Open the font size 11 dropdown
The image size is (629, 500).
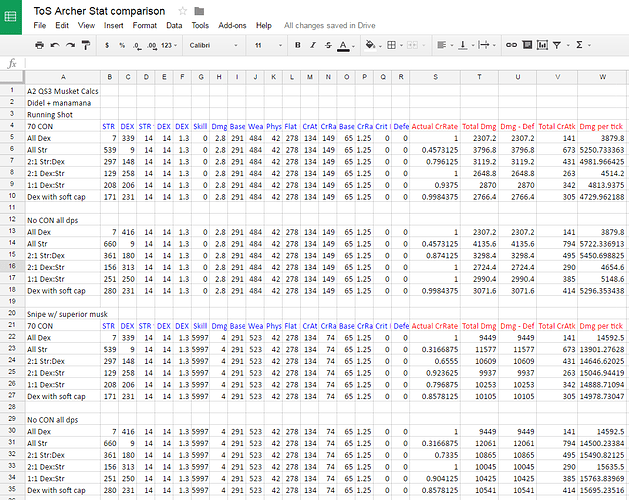pyautogui.click(x=265, y=45)
